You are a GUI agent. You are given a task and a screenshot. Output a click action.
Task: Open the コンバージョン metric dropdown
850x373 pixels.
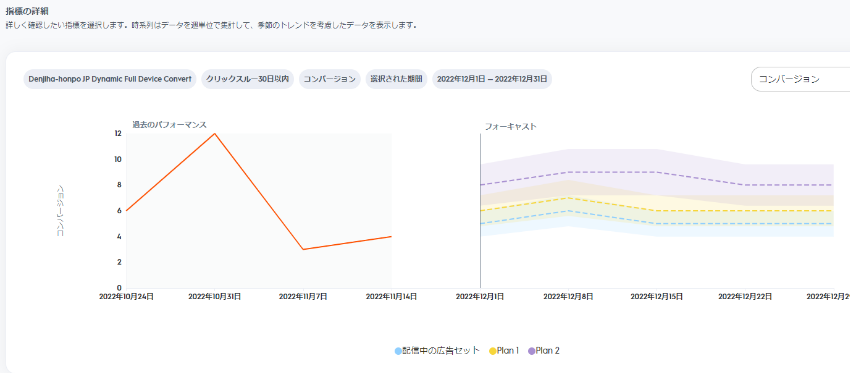point(800,79)
